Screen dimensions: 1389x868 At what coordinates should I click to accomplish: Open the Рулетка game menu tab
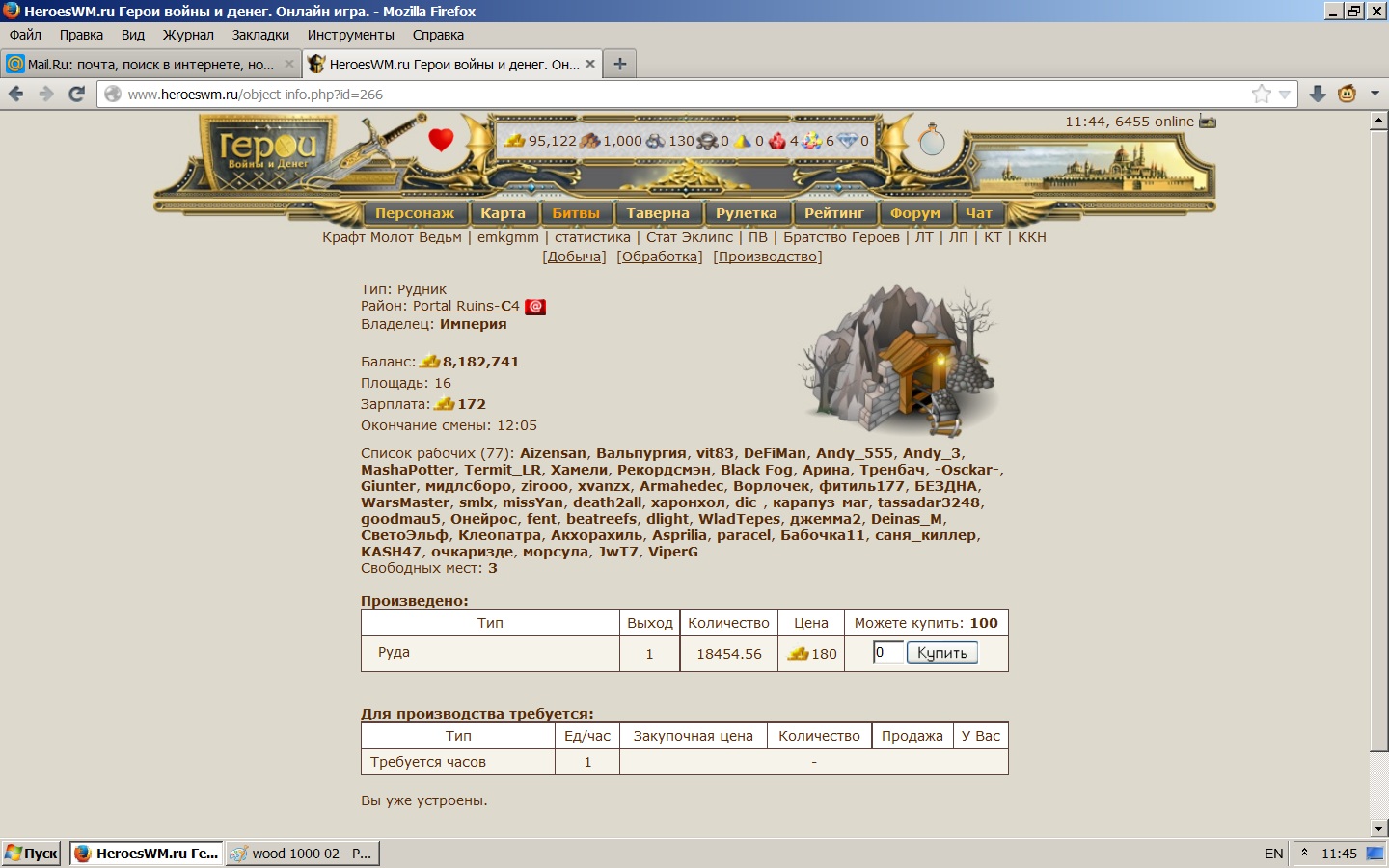(x=747, y=213)
